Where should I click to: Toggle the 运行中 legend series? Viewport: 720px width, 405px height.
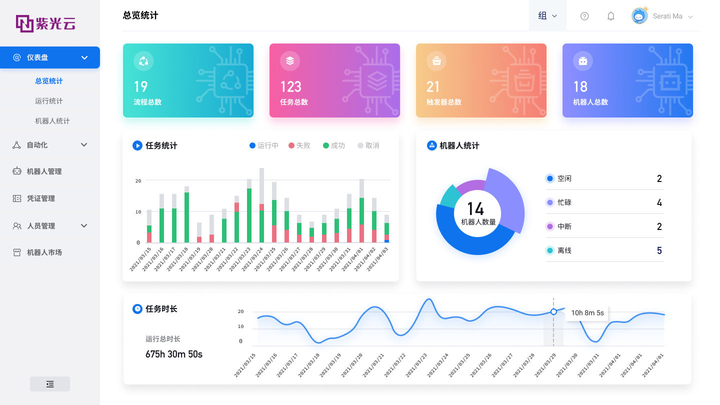click(x=263, y=146)
